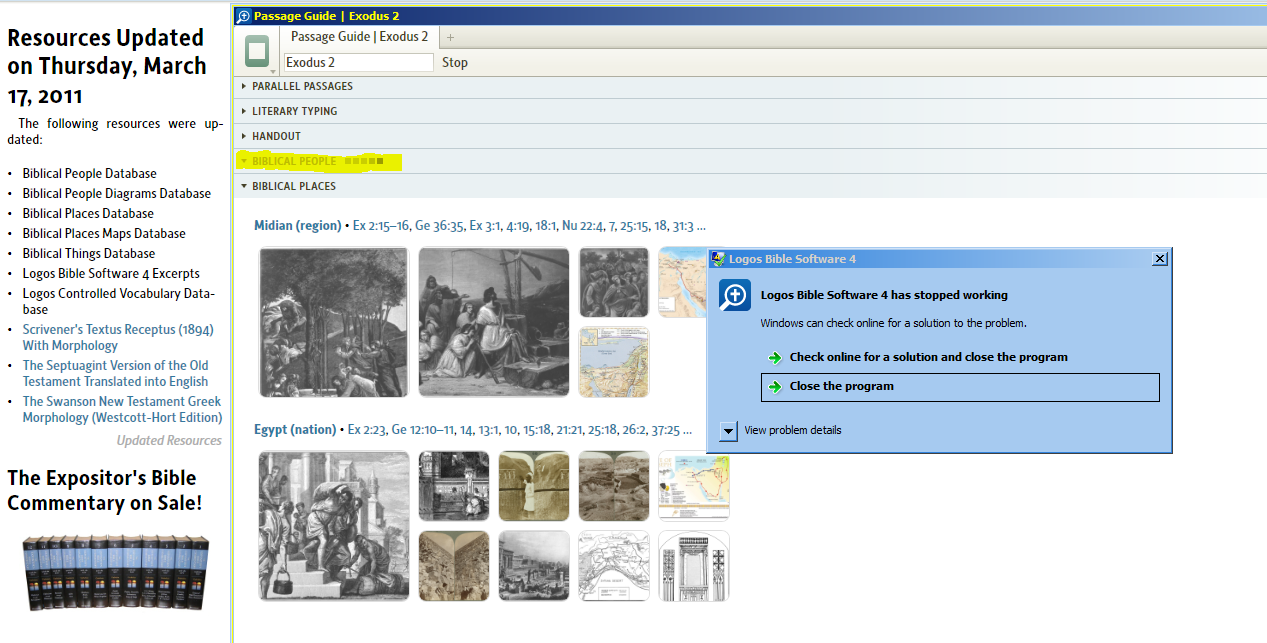Open the Passage Guide panel menu icon
Image resolution: width=1267 pixels, height=643 pixels.
(x=258, y=52)
